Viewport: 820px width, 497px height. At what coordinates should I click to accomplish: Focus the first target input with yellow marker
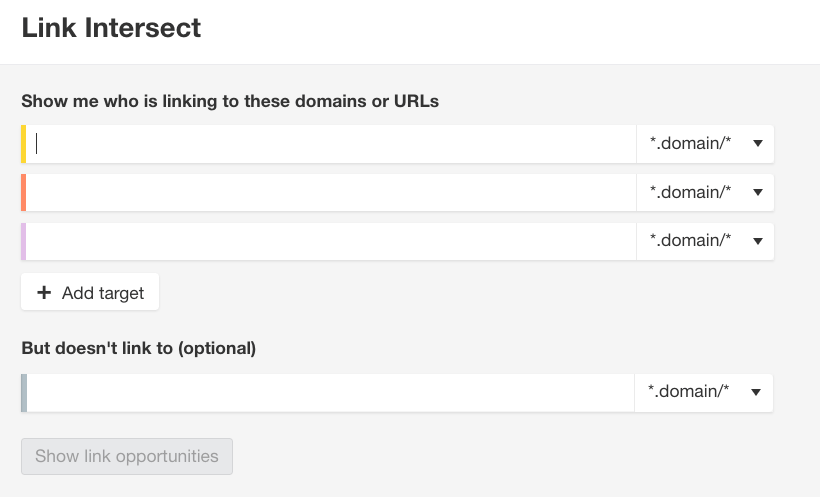coord(330,144)
